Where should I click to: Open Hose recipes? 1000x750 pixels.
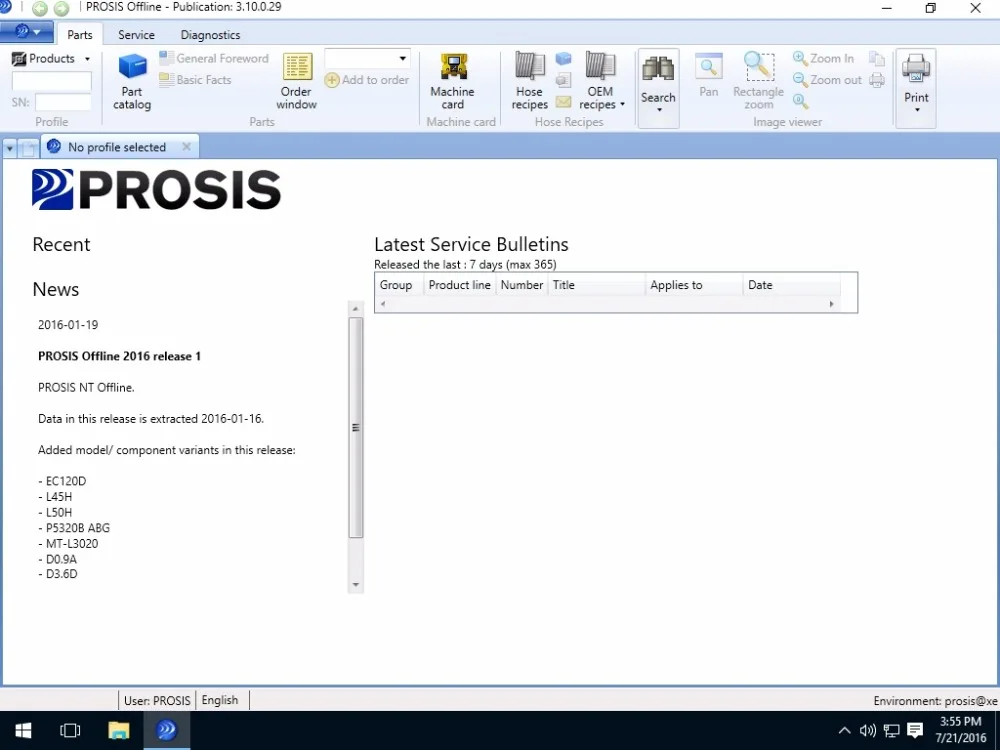coord(529,82)
